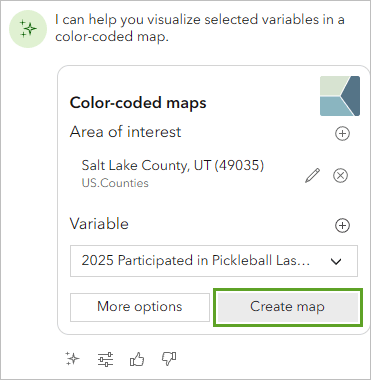Add a new area of interest
Image resolution: width=371 pixels, height=380 pixels.
point(342,134)
